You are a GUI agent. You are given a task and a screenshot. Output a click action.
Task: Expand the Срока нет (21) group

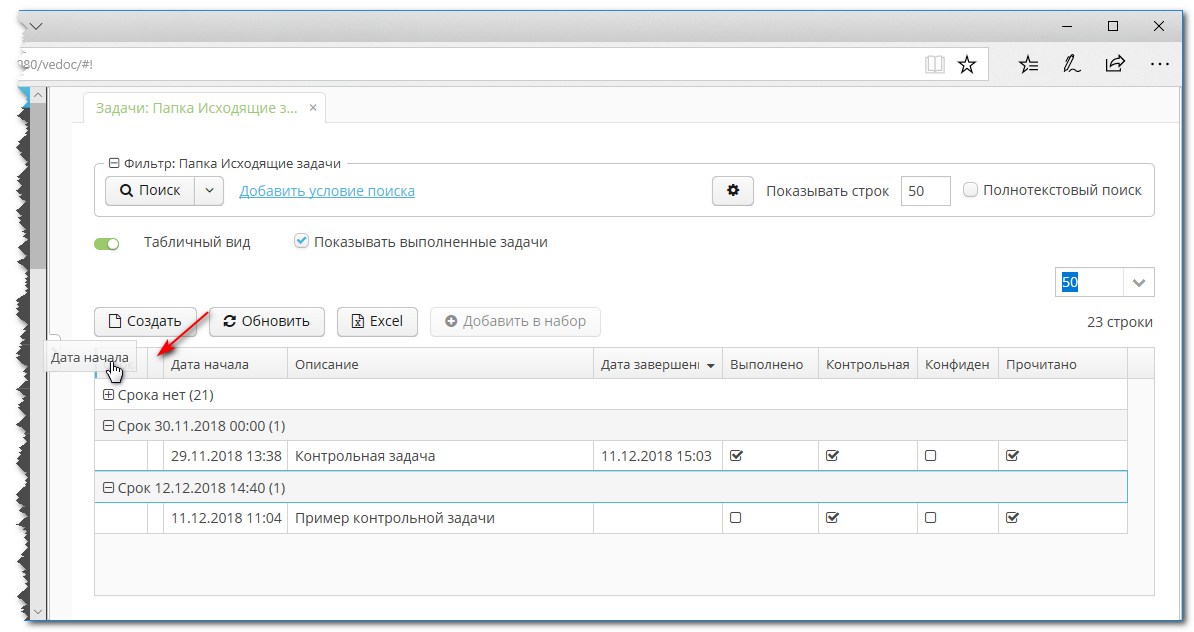point(109,395)
